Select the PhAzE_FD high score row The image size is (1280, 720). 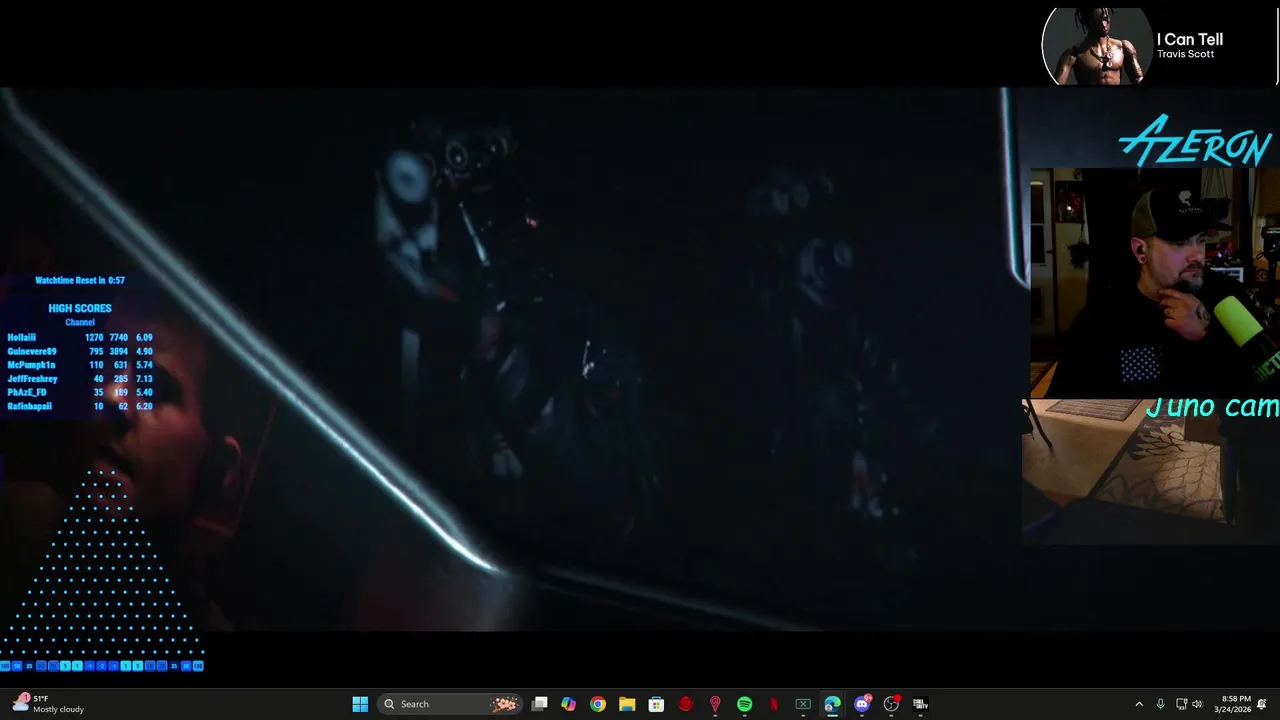[80, 393]
